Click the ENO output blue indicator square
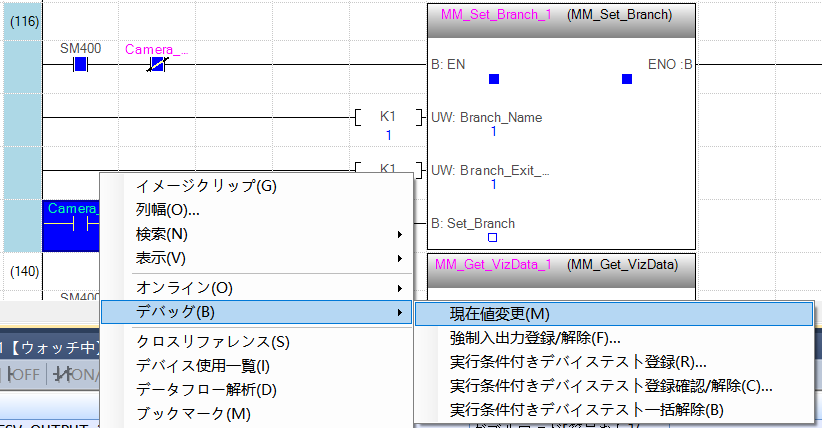 [627, 79]
